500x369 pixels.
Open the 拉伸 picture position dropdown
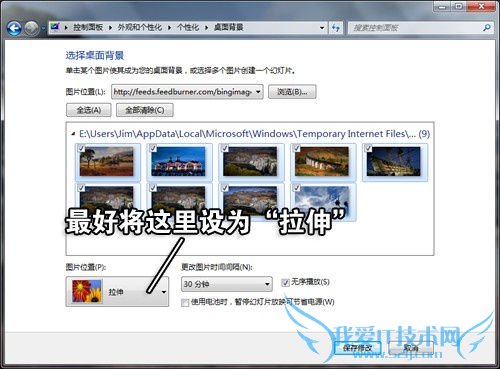click(117, 292)
